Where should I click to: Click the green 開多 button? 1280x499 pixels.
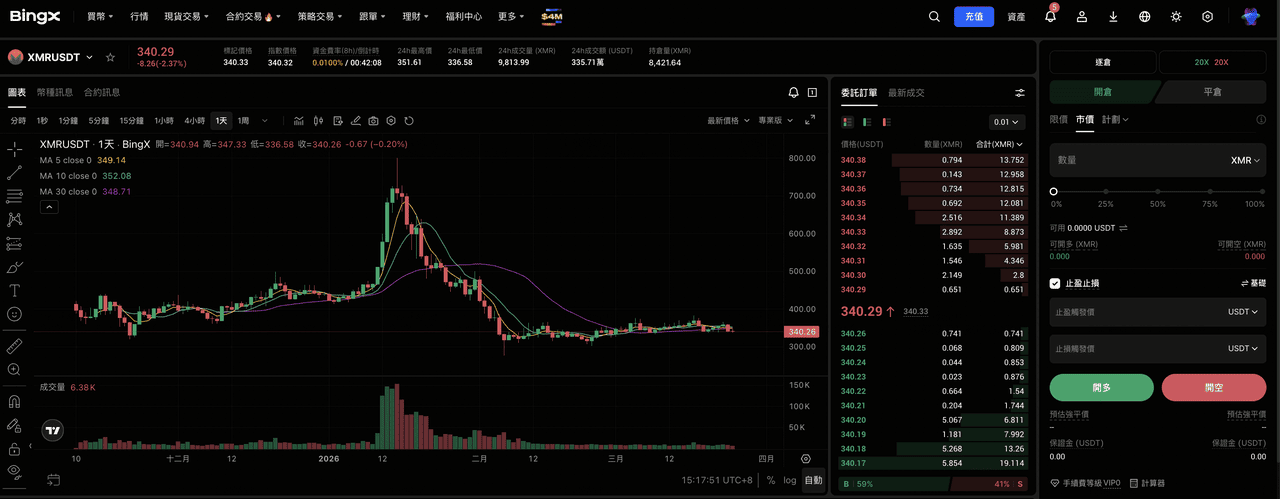point(1101,388)
